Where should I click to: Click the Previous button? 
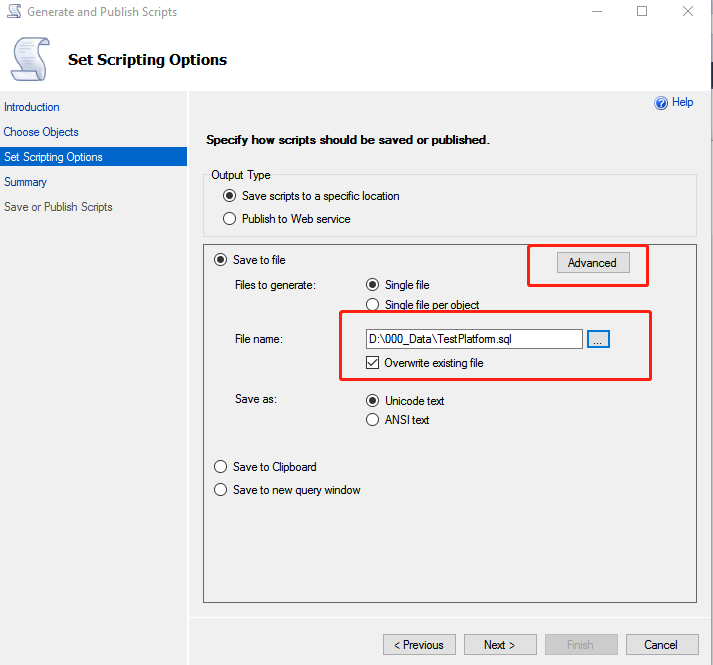coord(419,645)
